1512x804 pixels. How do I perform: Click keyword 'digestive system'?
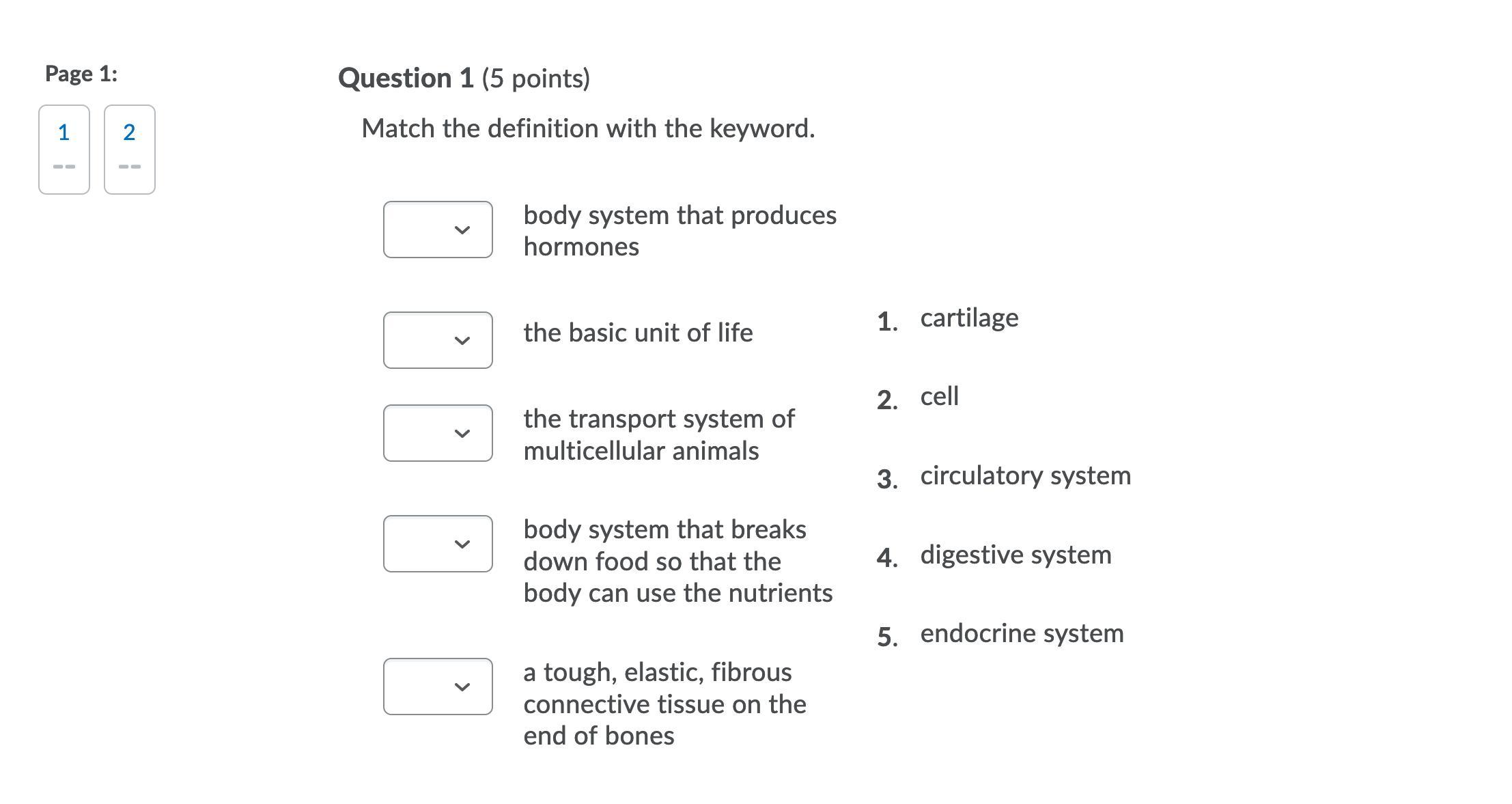(1016, 555)
